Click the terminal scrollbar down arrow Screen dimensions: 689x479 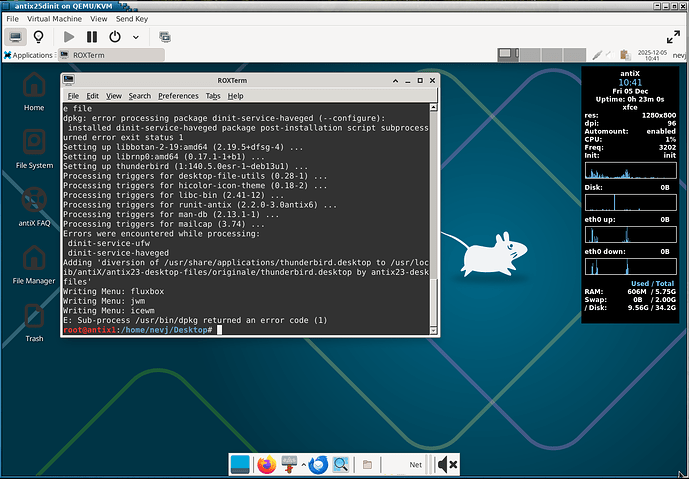coord(433,331)
